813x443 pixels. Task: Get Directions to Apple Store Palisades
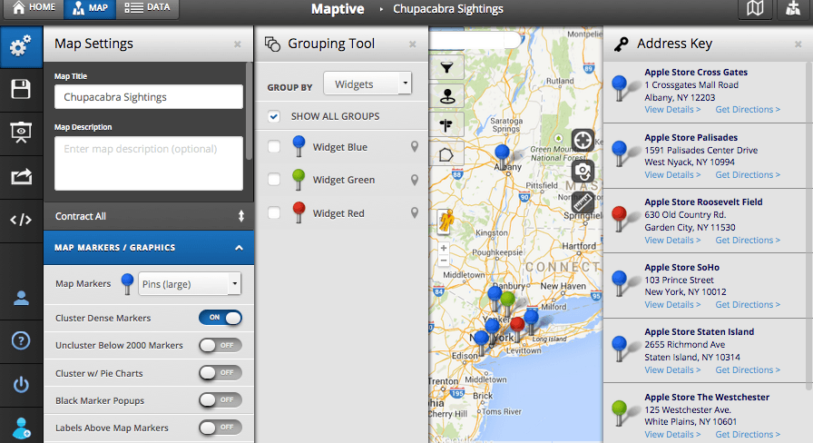[x=748, y=175]
